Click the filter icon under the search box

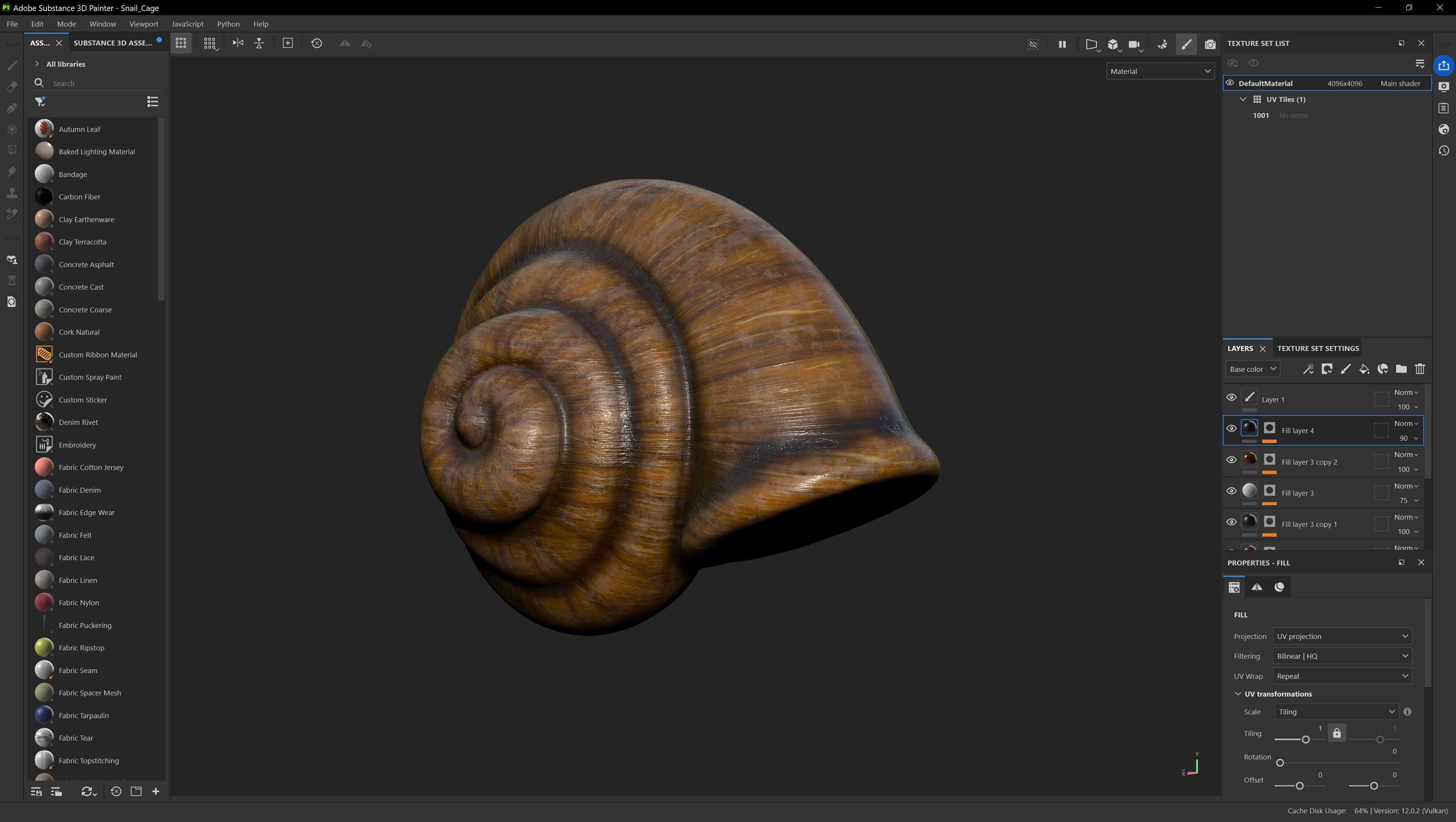39,102
